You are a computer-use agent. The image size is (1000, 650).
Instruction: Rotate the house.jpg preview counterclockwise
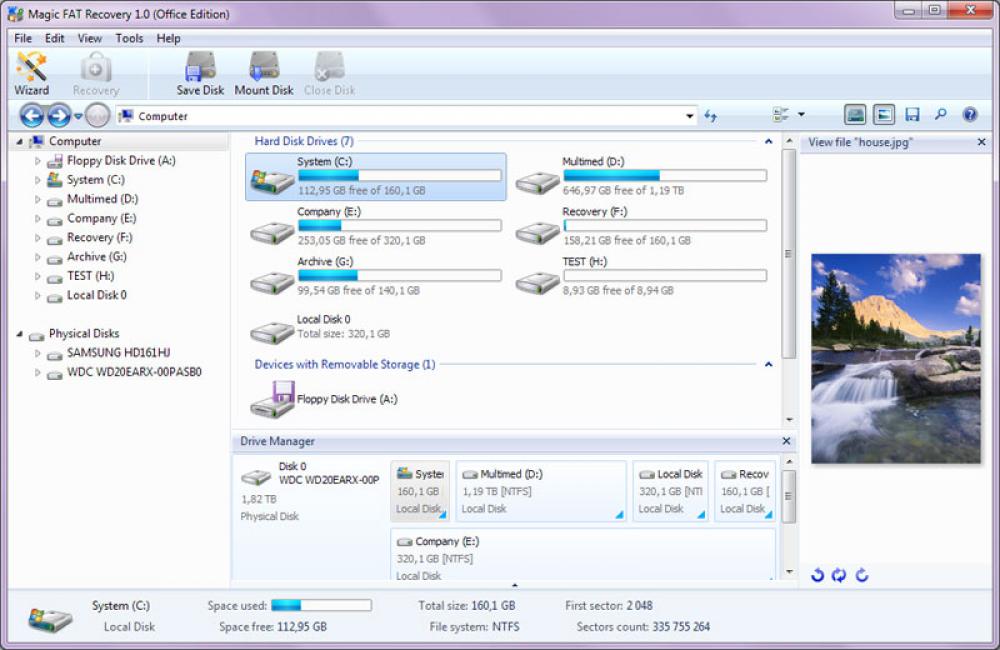[x=817, y=575]
